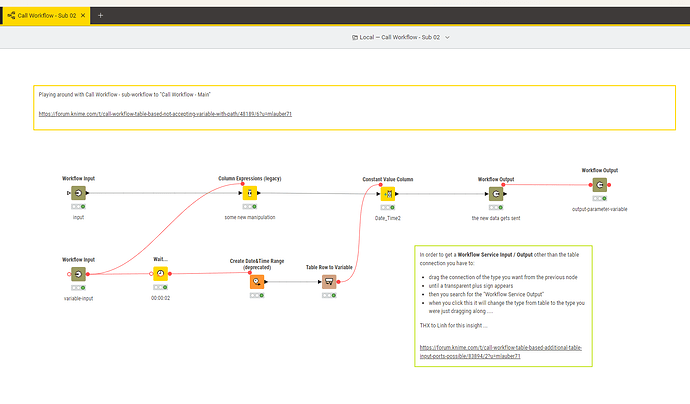This screenshot has height=404, width=690.
Task: Click the Workflow Input node labeled 'input'
Action: [78, 193]
